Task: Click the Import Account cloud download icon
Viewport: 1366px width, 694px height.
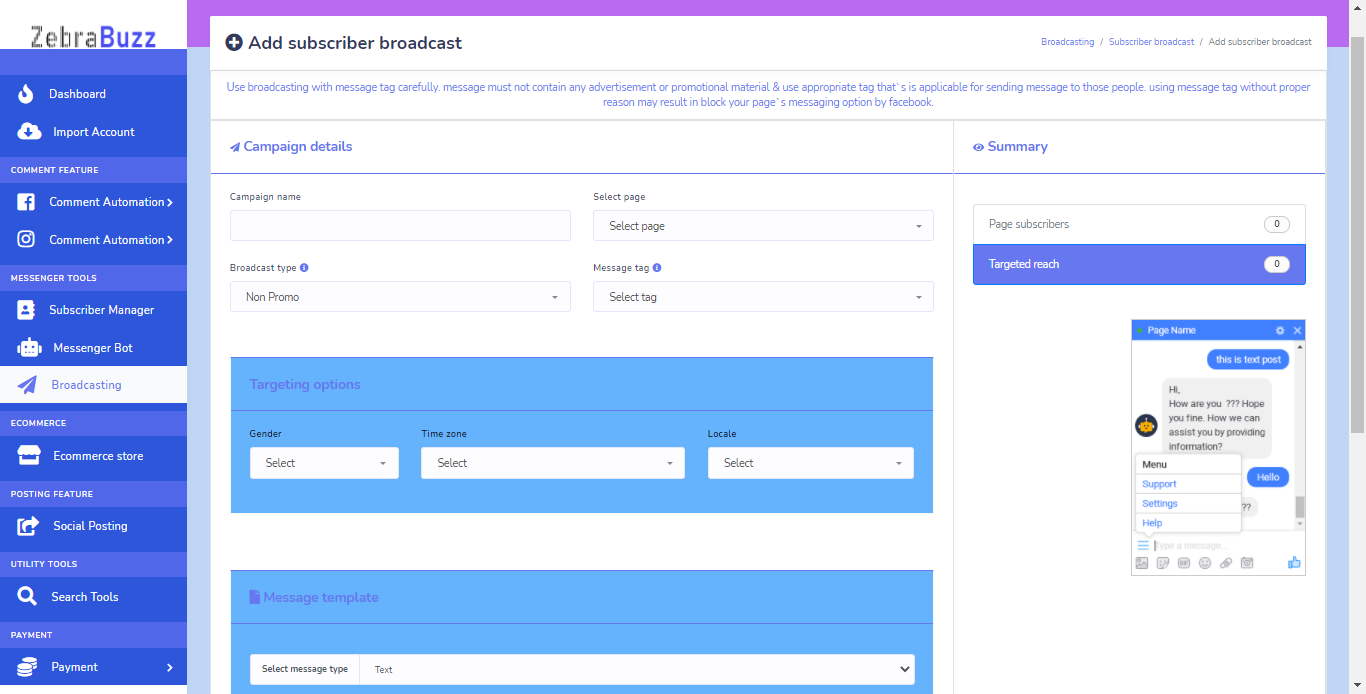Action: click(x=28, y=132)
